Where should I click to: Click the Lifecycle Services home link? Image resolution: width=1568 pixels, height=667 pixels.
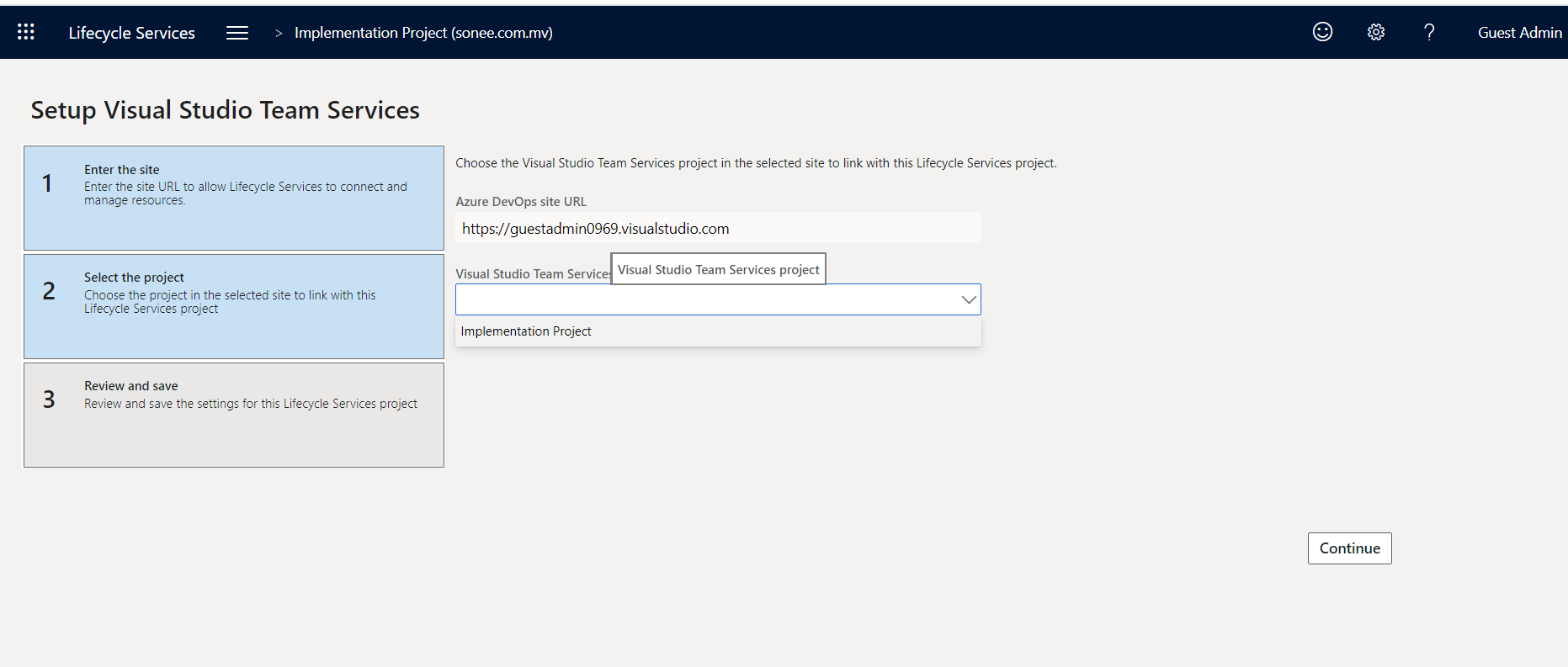pos(131,33)
